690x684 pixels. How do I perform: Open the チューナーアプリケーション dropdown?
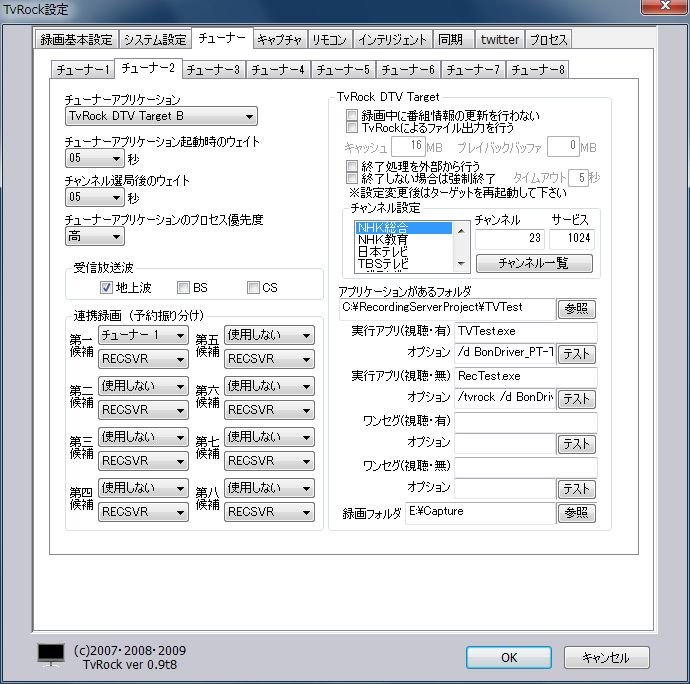coord(161,116)
